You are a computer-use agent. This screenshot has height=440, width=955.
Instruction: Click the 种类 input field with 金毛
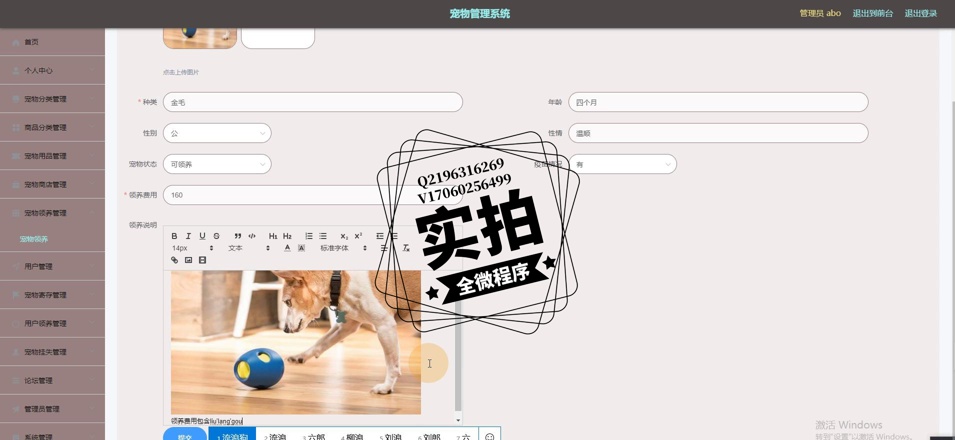click(x=312, y=102)
